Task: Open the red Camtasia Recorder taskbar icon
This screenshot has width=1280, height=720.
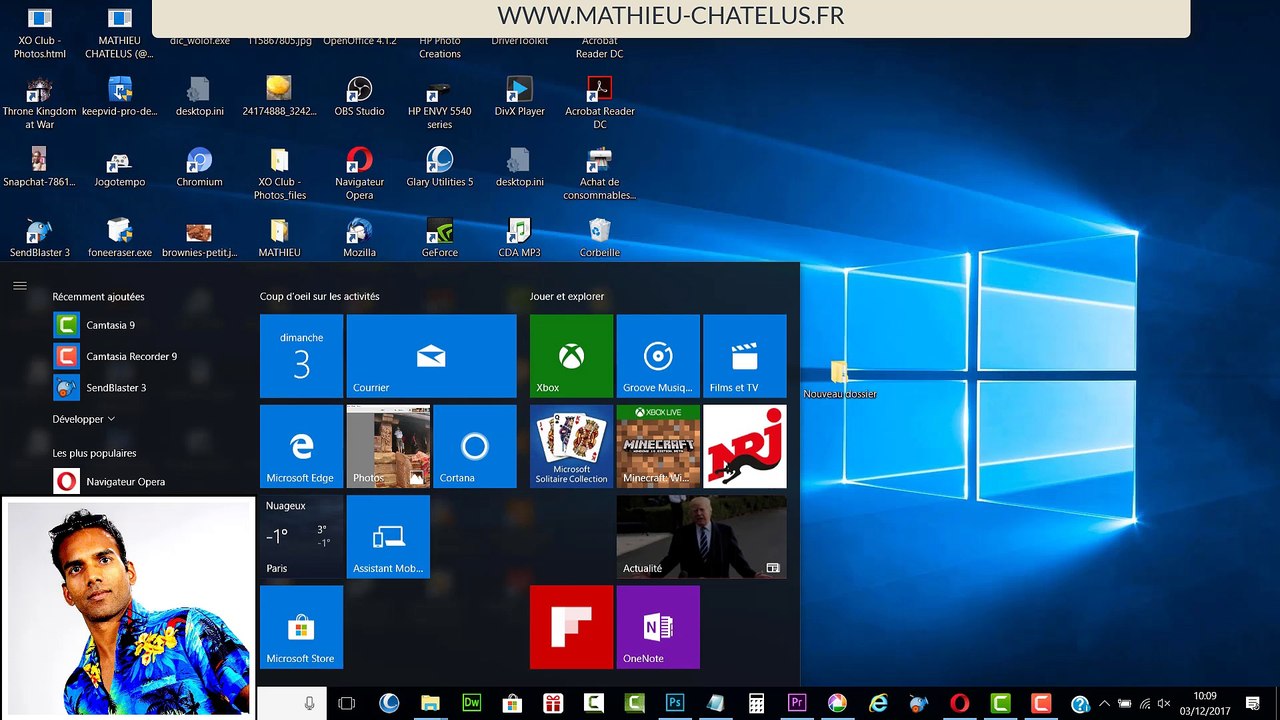Action: pyautogui.click(x=1041, y=704)
